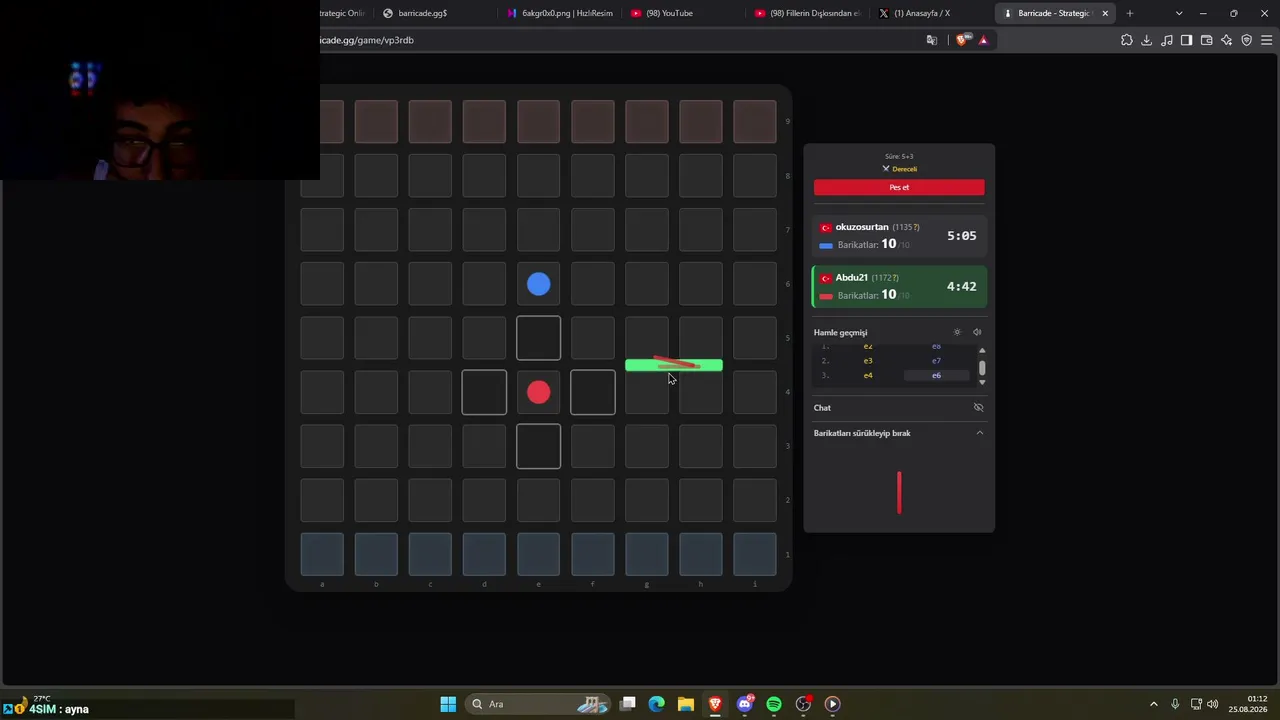Image resolution: width=1280 pixels, height=720 pixels.
Task: Toggle chat visibility with the crossed-eye icon
Action: pyautogui.click(x=979, y=407)
